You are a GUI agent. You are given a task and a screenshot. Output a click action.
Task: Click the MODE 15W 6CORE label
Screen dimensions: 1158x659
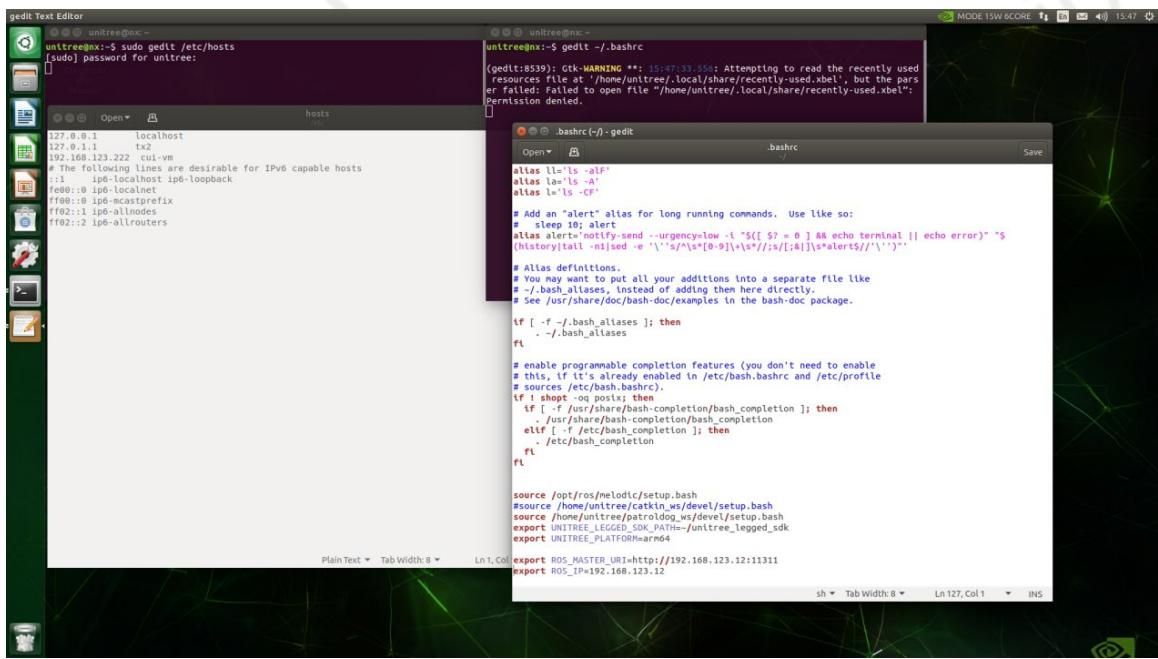pos(994,16)
